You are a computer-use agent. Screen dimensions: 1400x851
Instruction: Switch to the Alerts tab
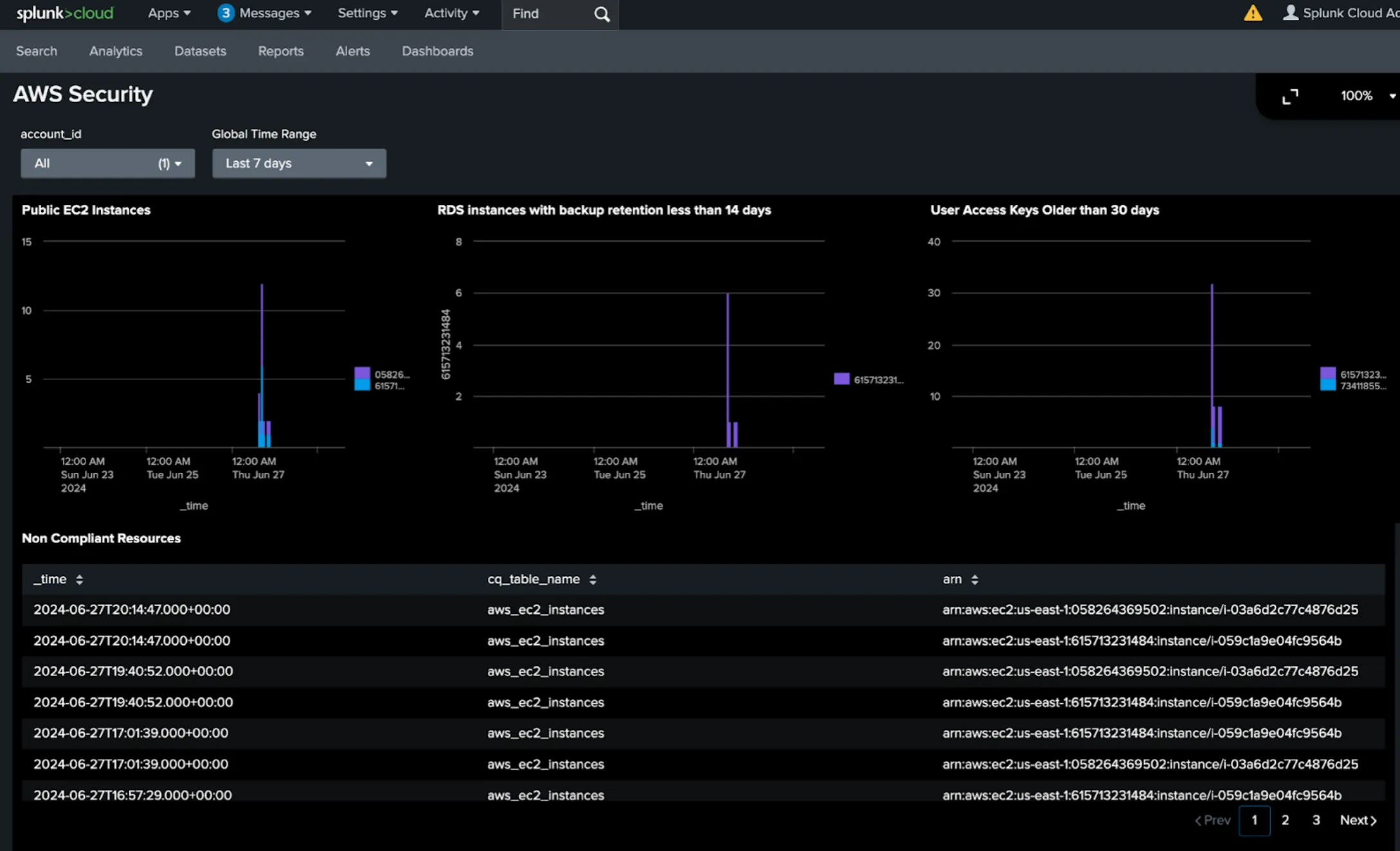coord(353,51)
